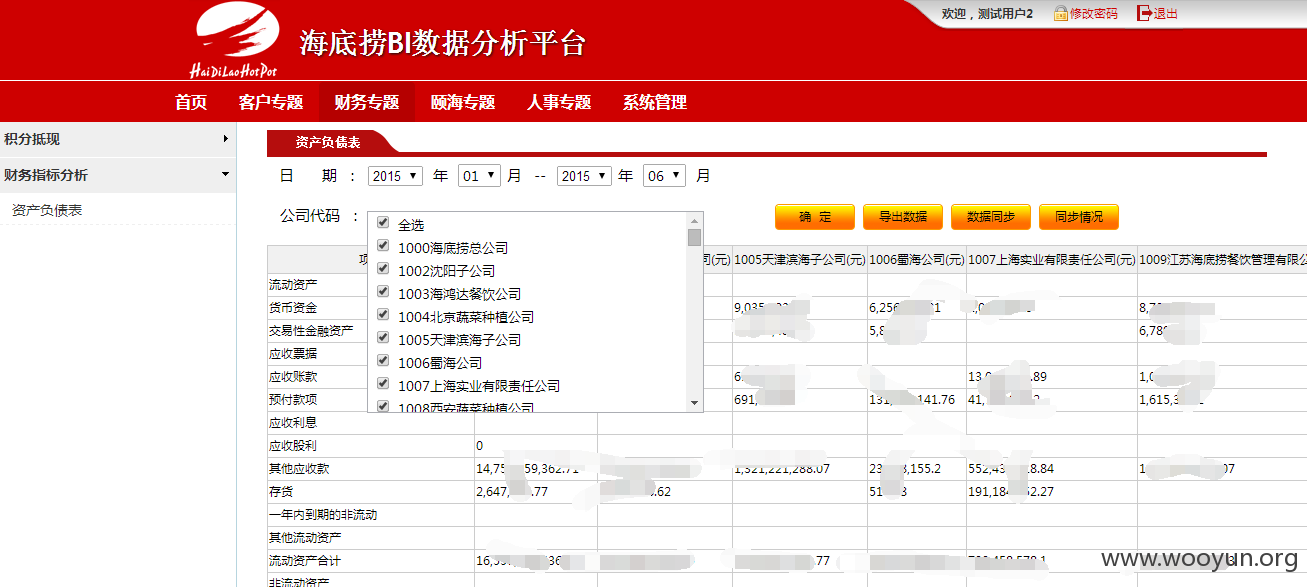Screen dimensions: 1307x587
Task: Go to the 首页 menu
Action: tap(191, 102)
